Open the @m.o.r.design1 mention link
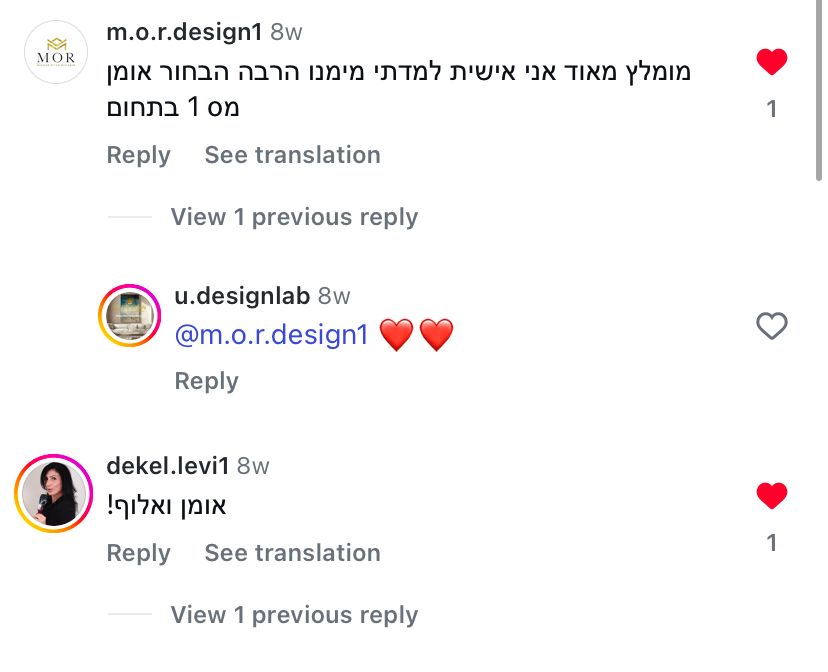 coord(272,335)
